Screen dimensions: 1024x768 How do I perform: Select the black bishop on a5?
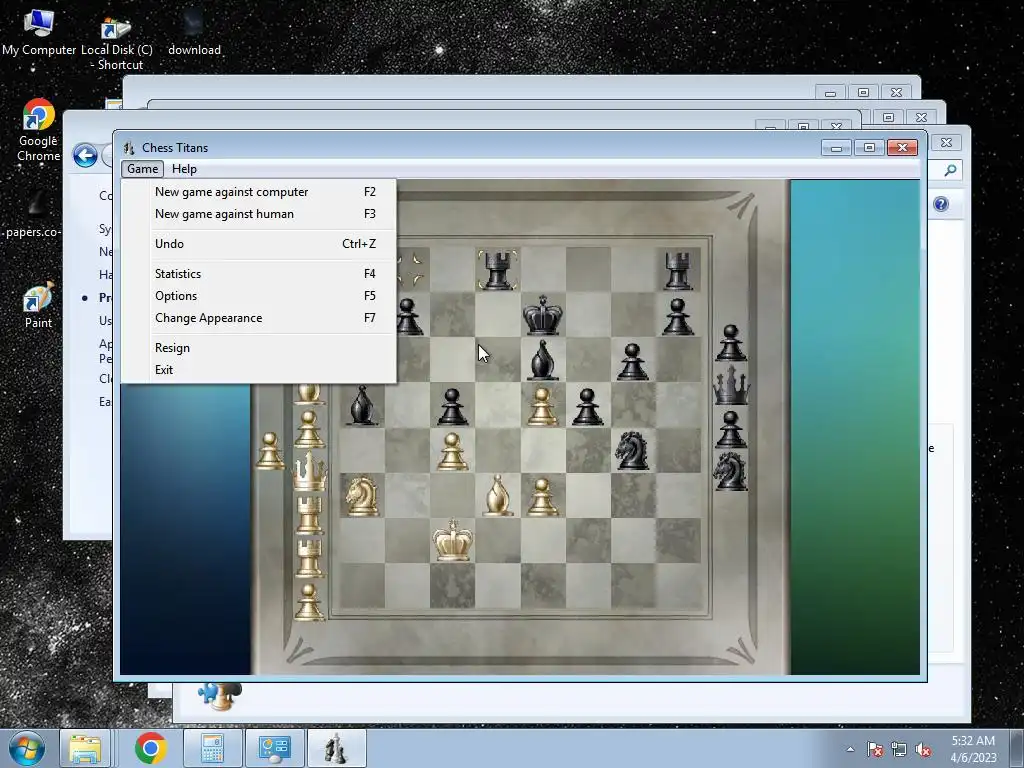pos(362,405)
